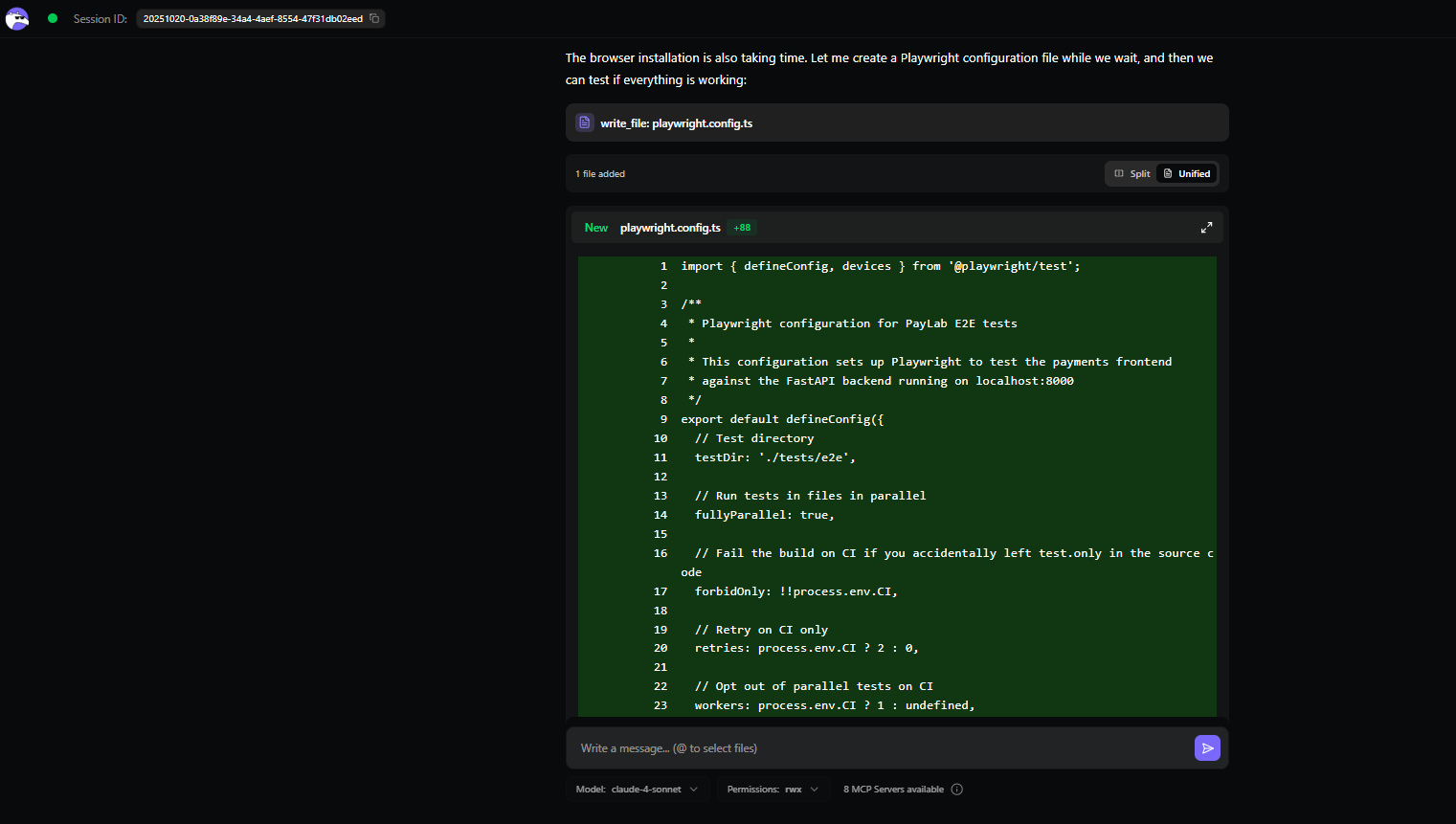The height and width of the screenshot is (824, 1456).
Task: Click the green New file label
Action: pyautogui.click(x=596, y=228)
